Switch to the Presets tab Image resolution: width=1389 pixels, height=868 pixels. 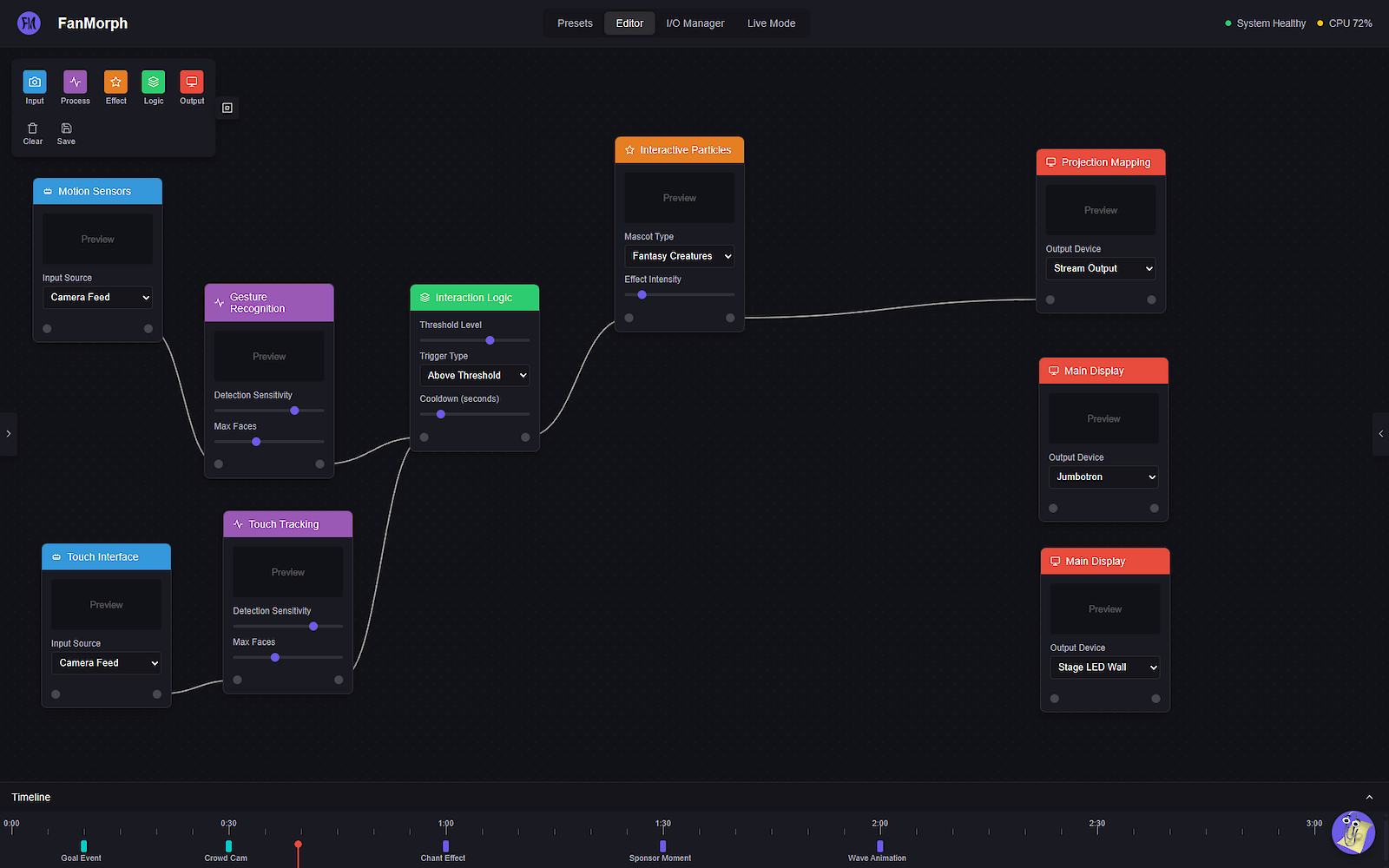click(575, 23)
